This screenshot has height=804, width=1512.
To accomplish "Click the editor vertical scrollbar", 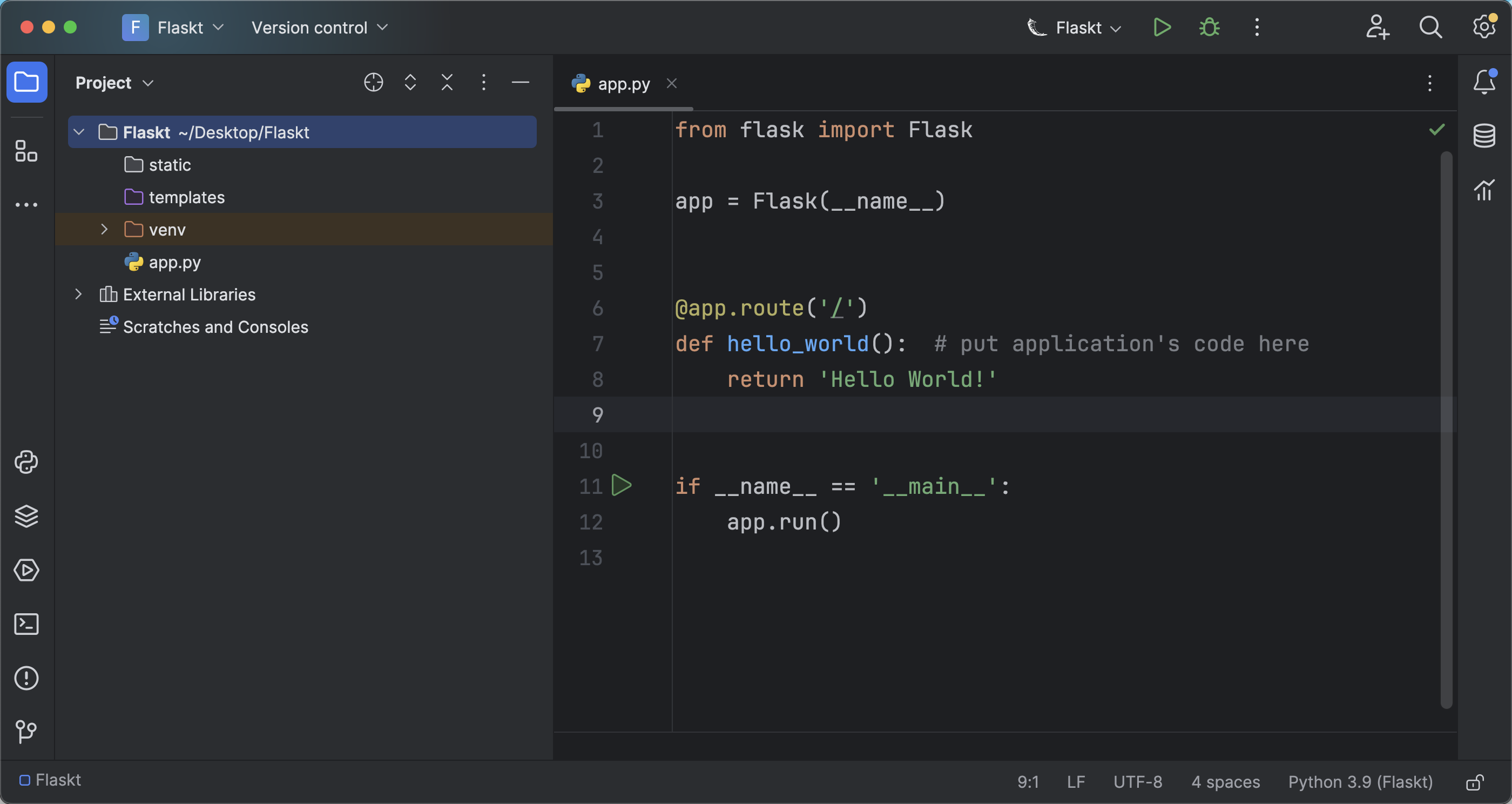I will point(1446,430).
